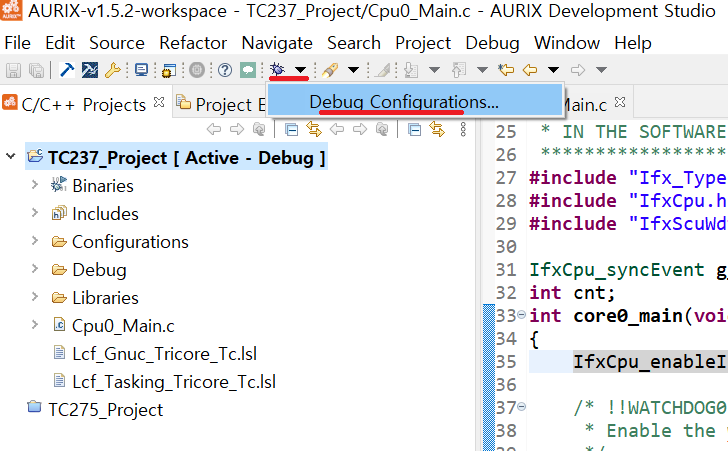The image size is (728, 451).
Task: Collapse the TC237_Project tree node
Action: click(11, 157)
